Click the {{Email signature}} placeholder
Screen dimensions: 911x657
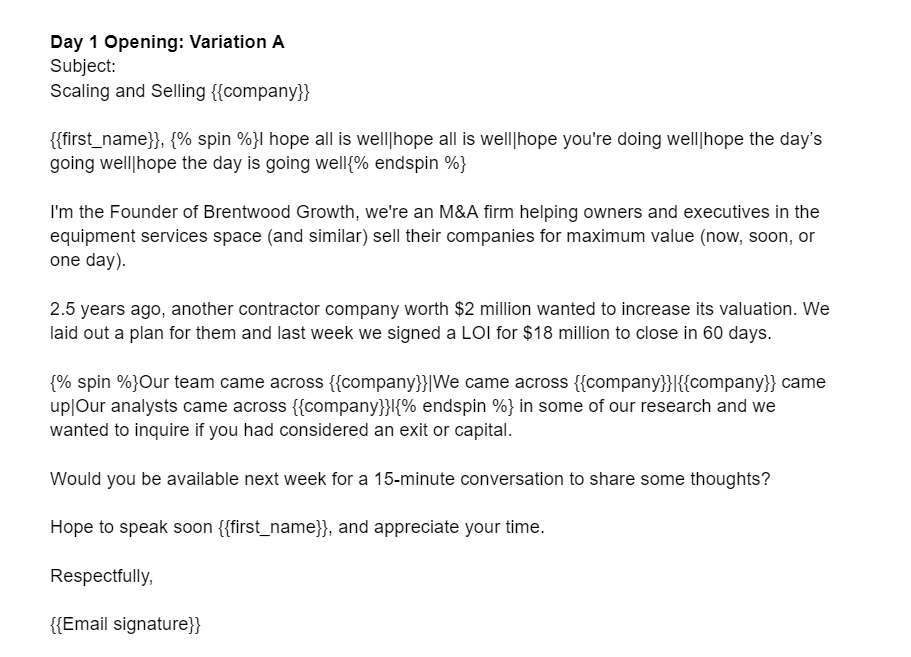pos(125,624)
